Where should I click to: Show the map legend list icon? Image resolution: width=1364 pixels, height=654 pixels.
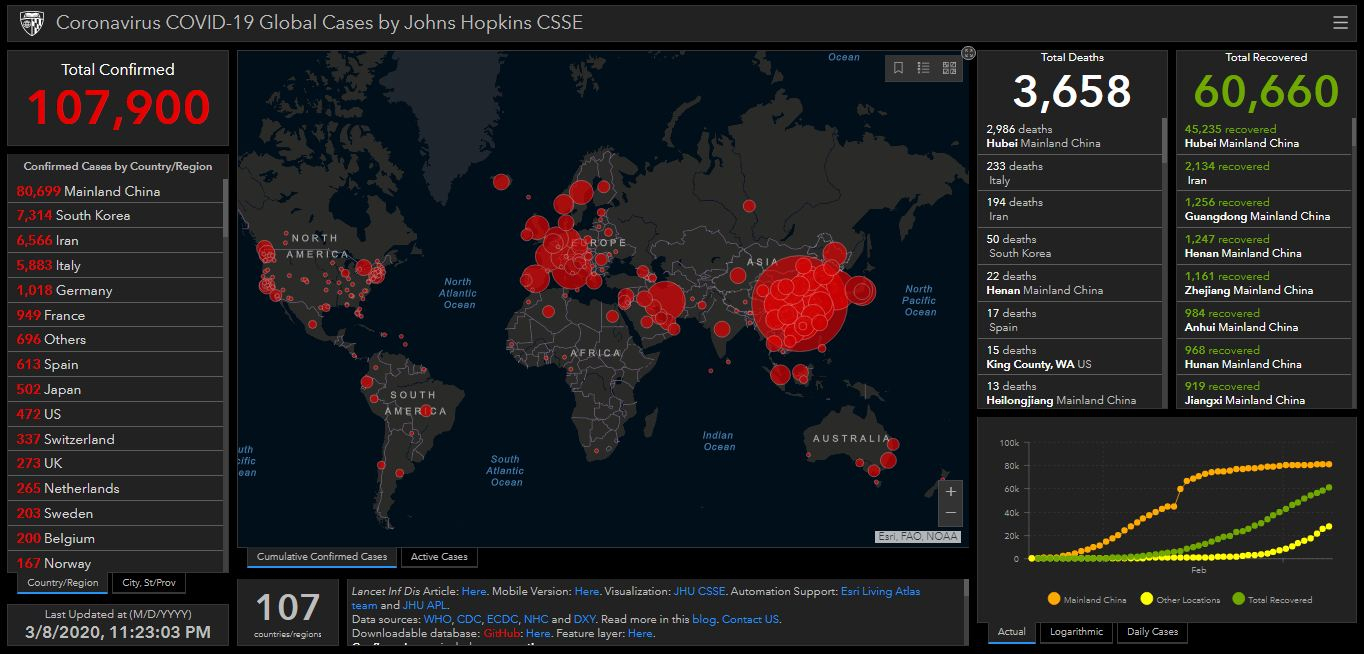923,68
